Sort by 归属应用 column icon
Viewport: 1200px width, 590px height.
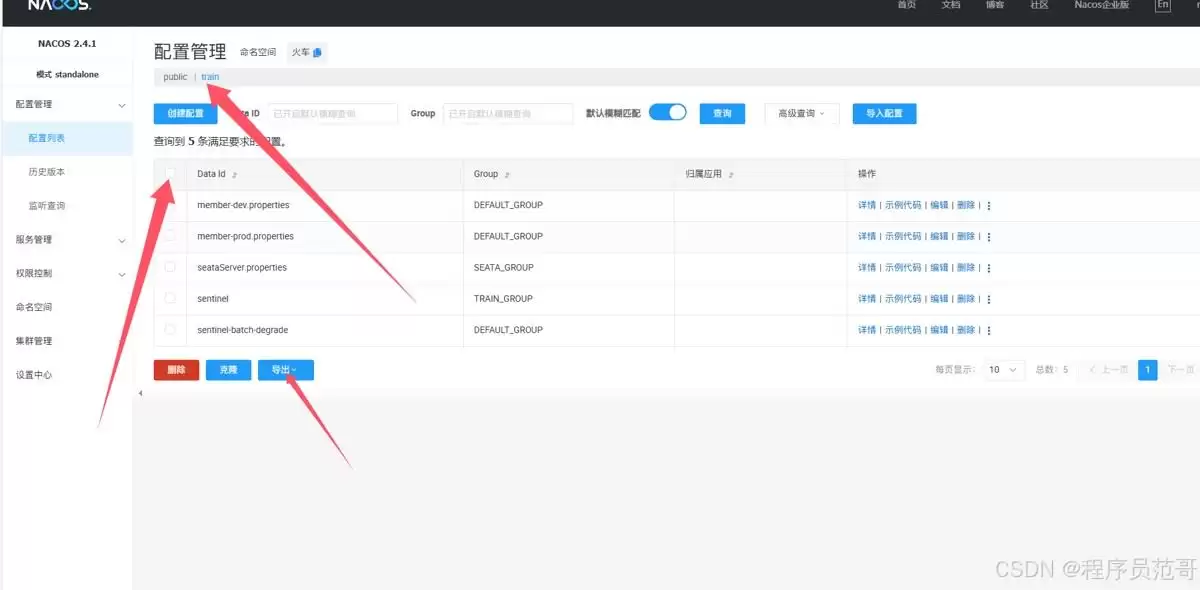[x=731, y=174]
